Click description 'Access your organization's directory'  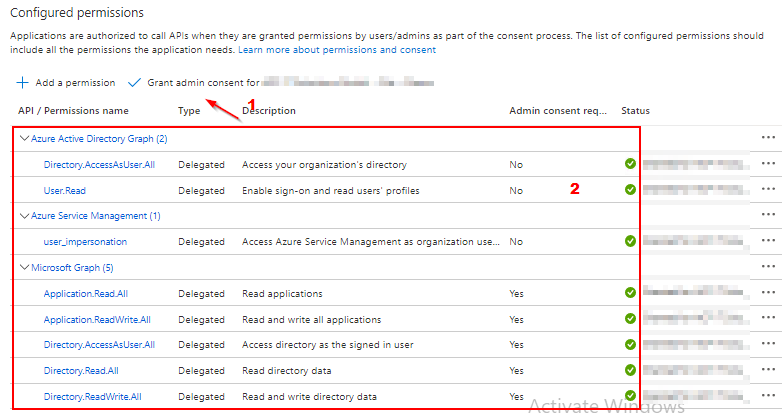325,165
